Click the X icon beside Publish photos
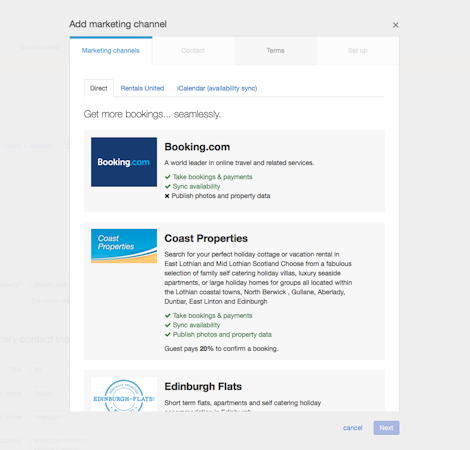Image resolution: width=470 pixels, height=450 pixels. click(x=167, y=196)
